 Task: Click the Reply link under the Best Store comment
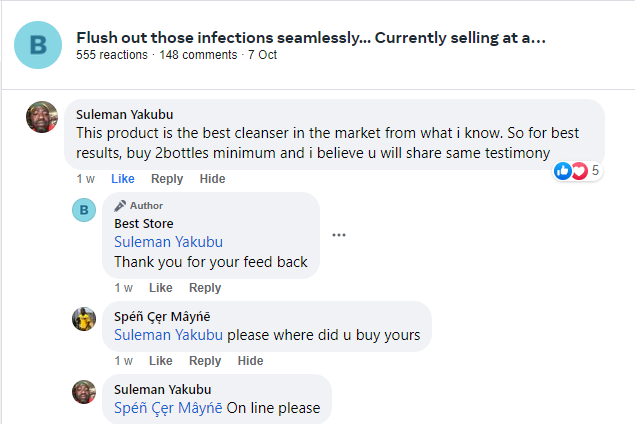click(205, 288)
